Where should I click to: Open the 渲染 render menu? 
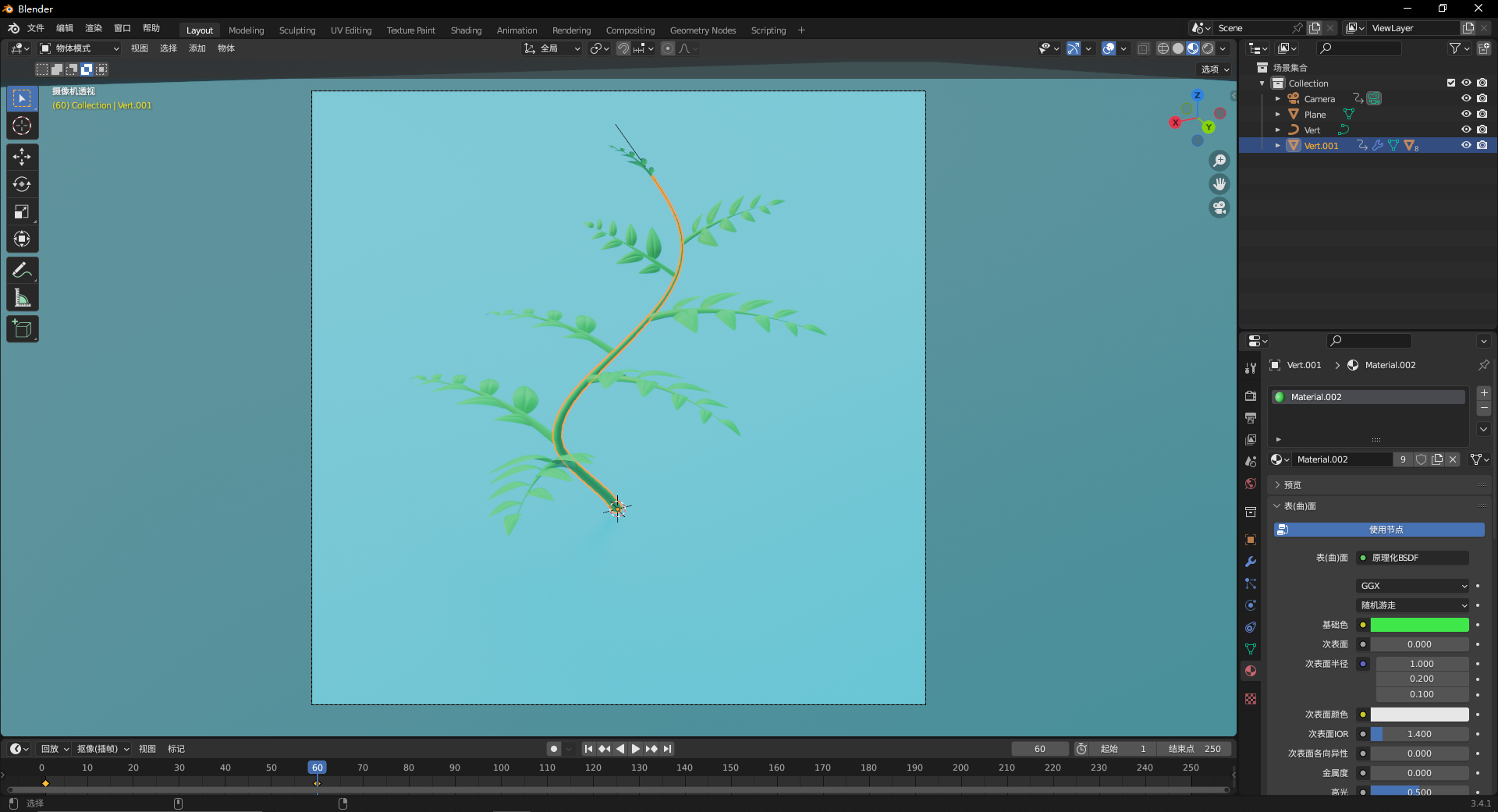coord(94,28)
